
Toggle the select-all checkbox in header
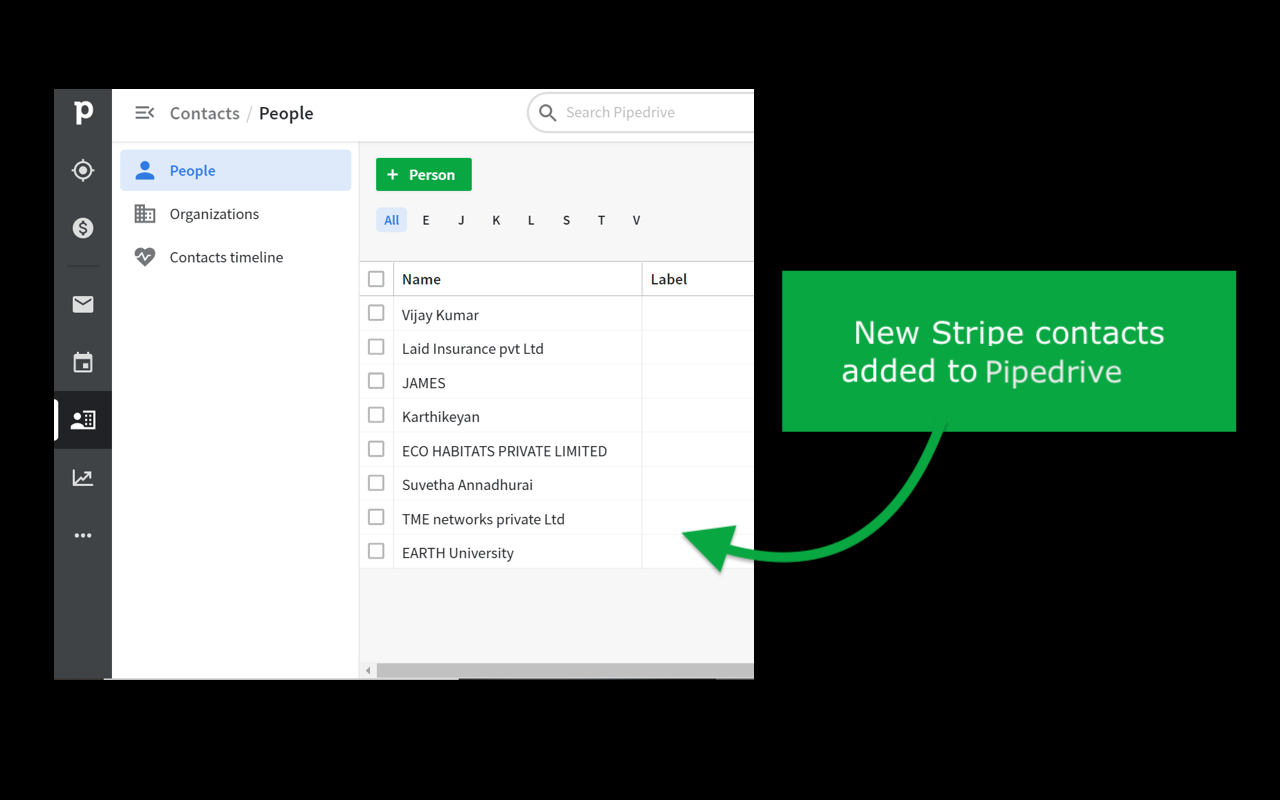pyautogui.click(x=376, y=279)
